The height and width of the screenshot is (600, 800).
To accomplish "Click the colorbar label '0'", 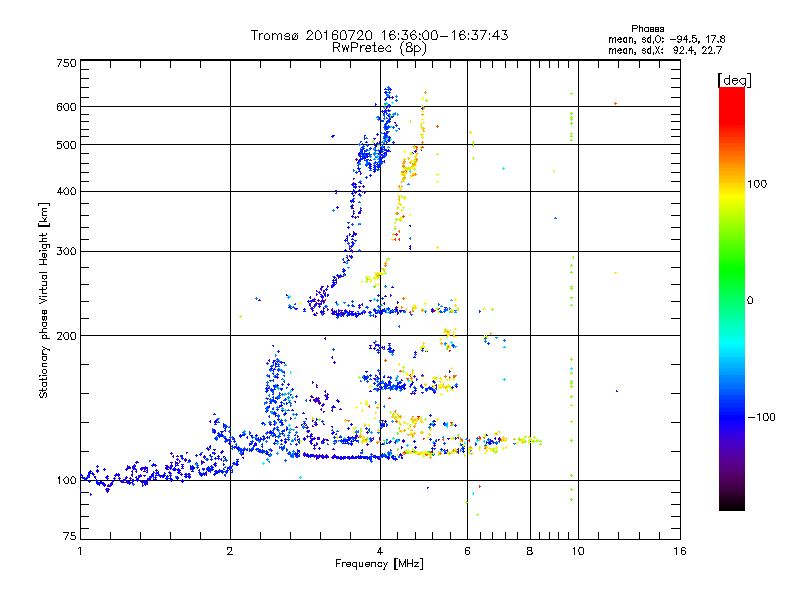I will pyautogui.click(x=749, y=300).
